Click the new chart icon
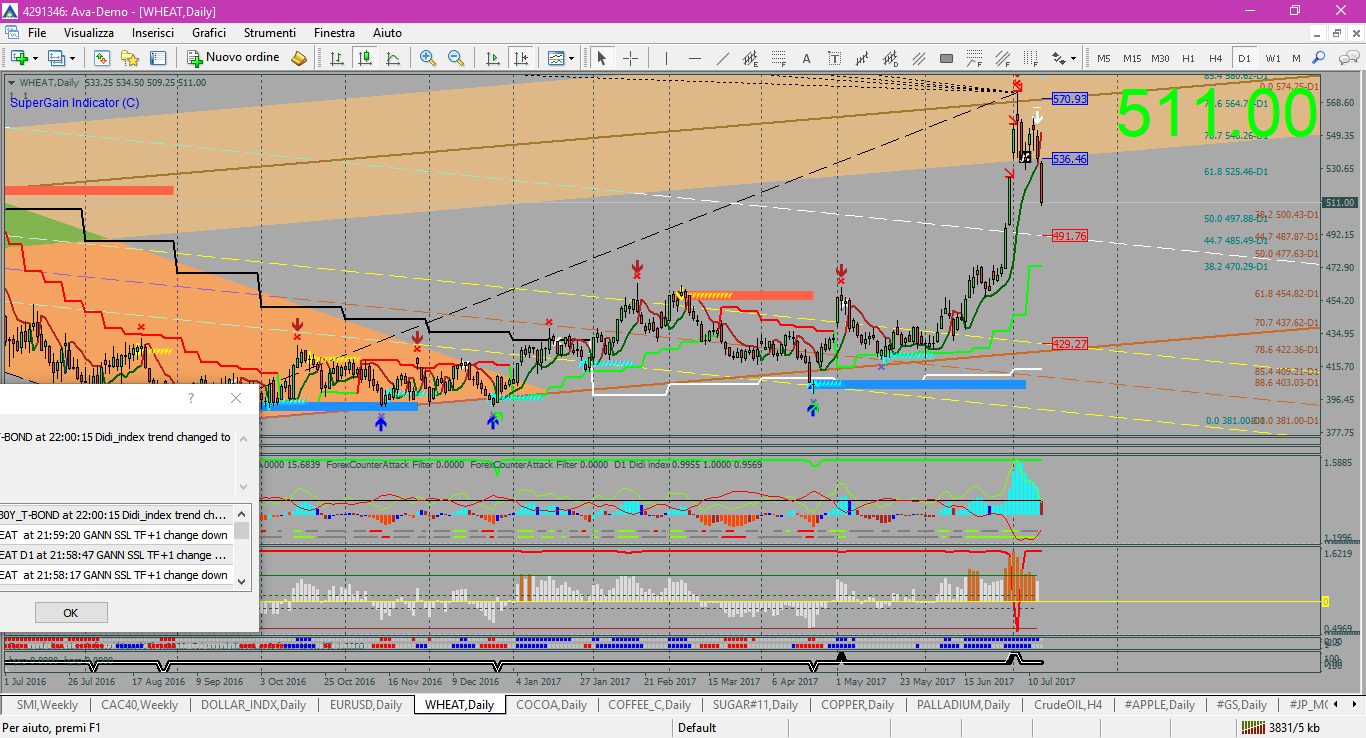This screenshot has height=738, width=1366. point(20,58)
